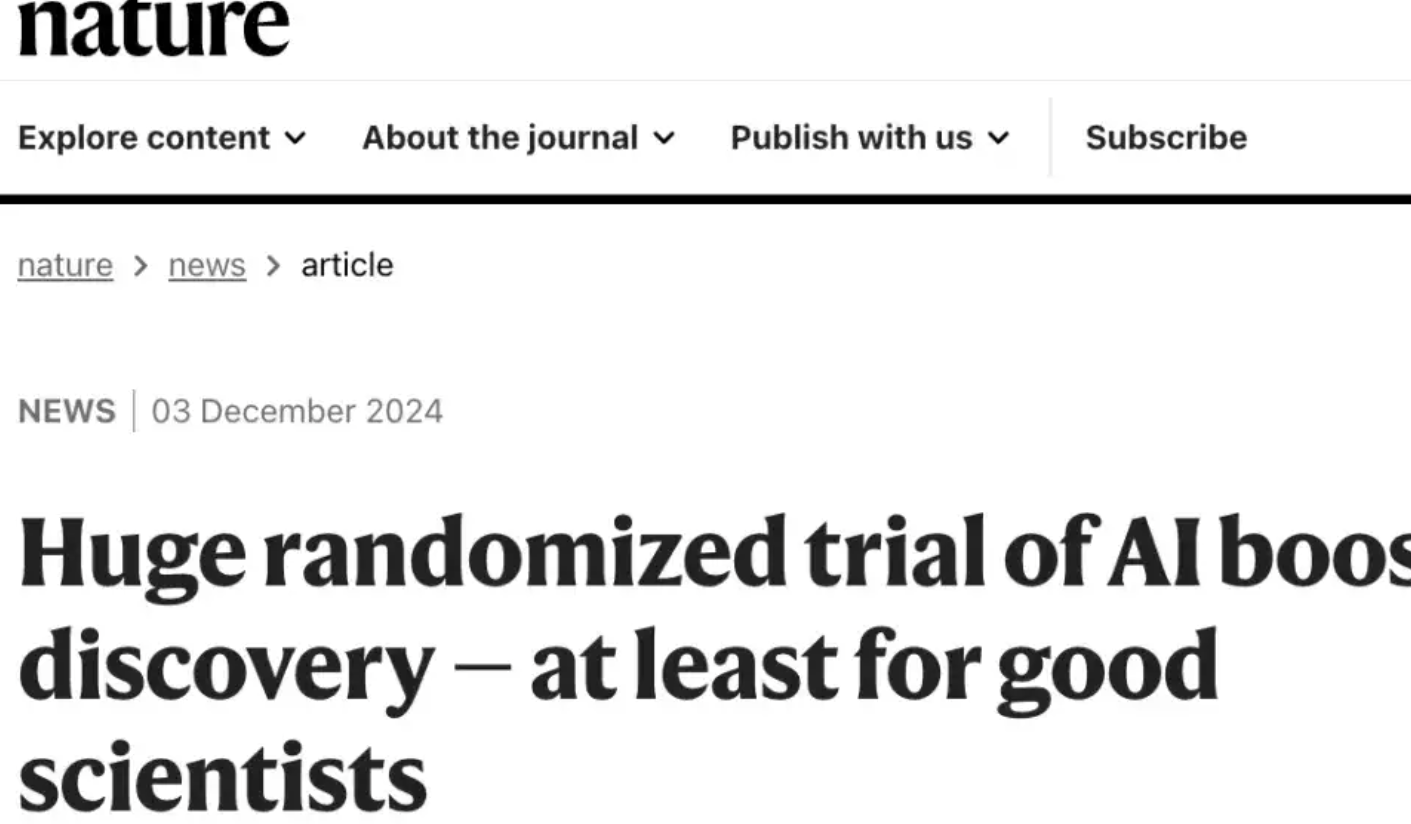Click the Nature logo
Viewport: 1411px width, 824px height.
point(153,28)
